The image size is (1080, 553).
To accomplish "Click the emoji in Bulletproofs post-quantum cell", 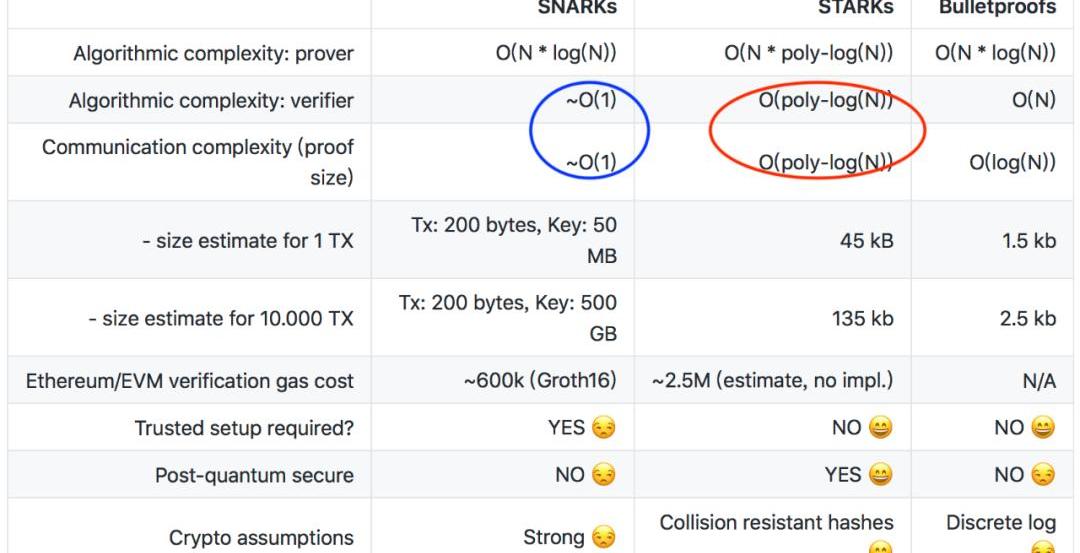I will [x=1043, y=476].
